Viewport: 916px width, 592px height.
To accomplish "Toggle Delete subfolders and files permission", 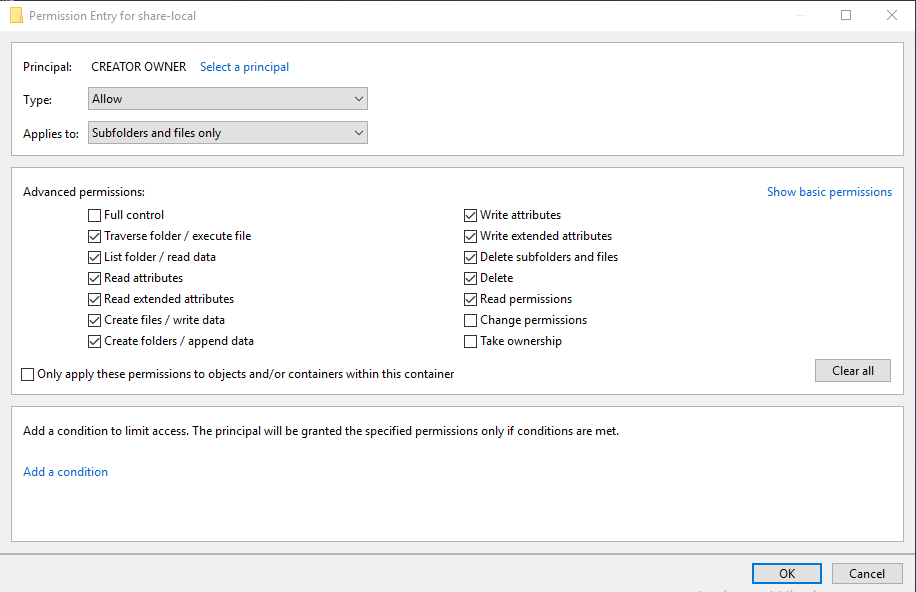I will coord(471,257).
